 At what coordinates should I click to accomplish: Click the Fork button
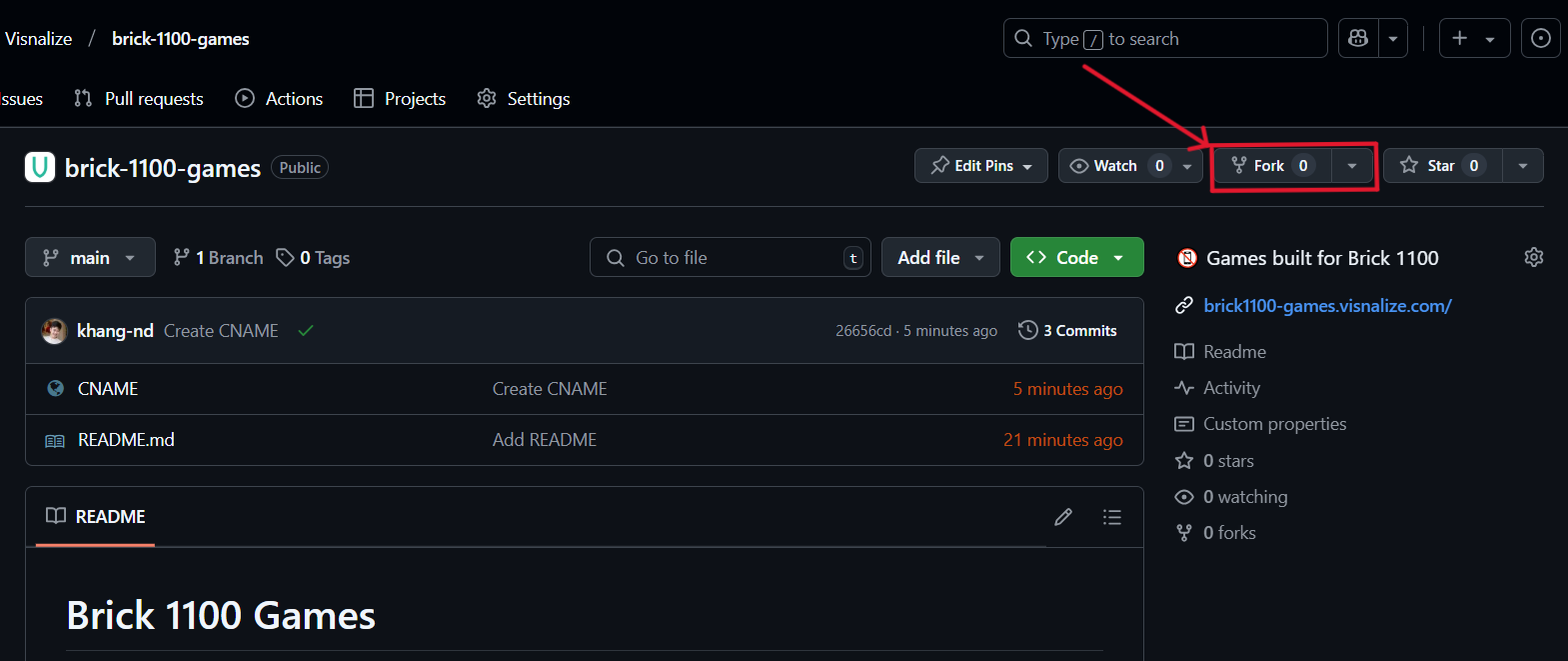click(x=1272, y=166)
